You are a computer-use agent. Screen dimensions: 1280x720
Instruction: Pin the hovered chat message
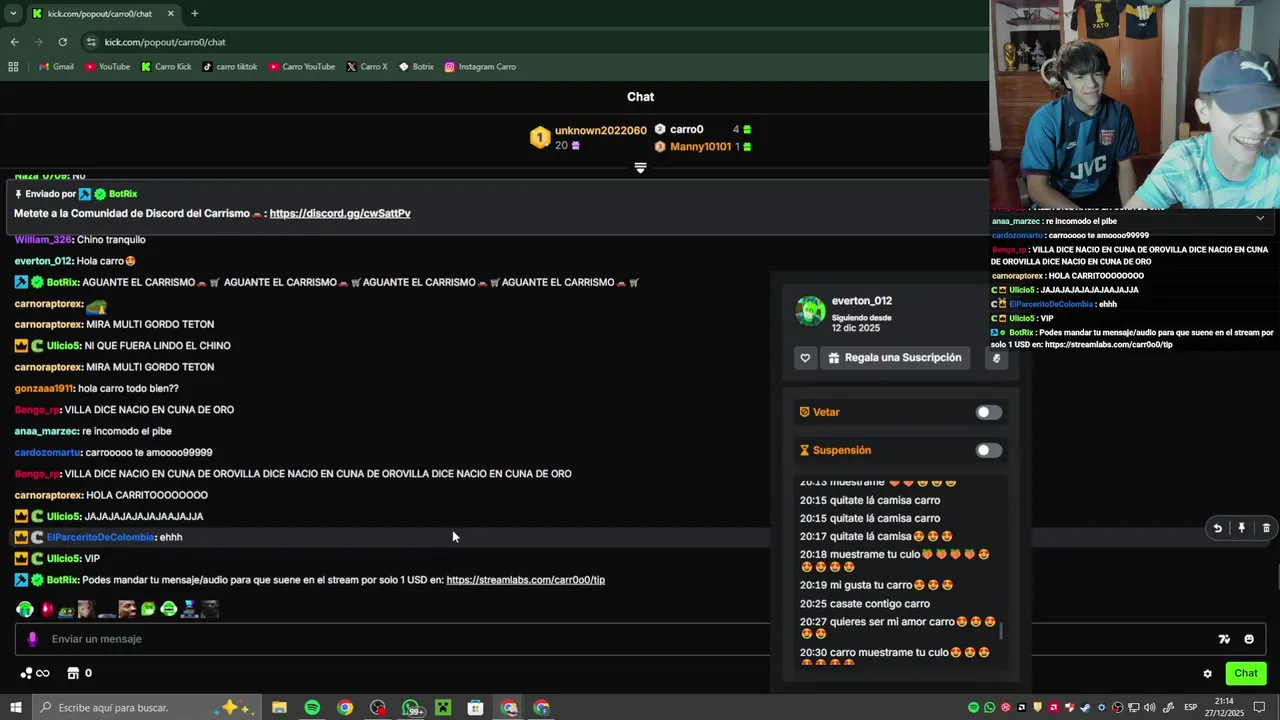(x=1242, y=528)
